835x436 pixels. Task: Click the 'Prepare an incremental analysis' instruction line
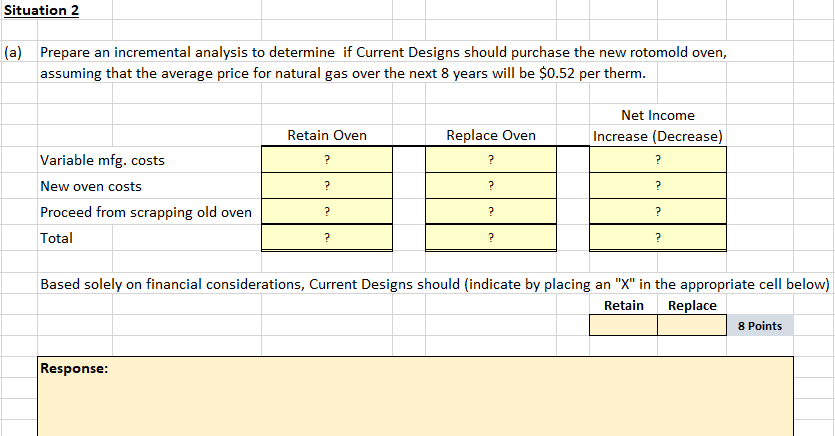(x=383, y=52)
